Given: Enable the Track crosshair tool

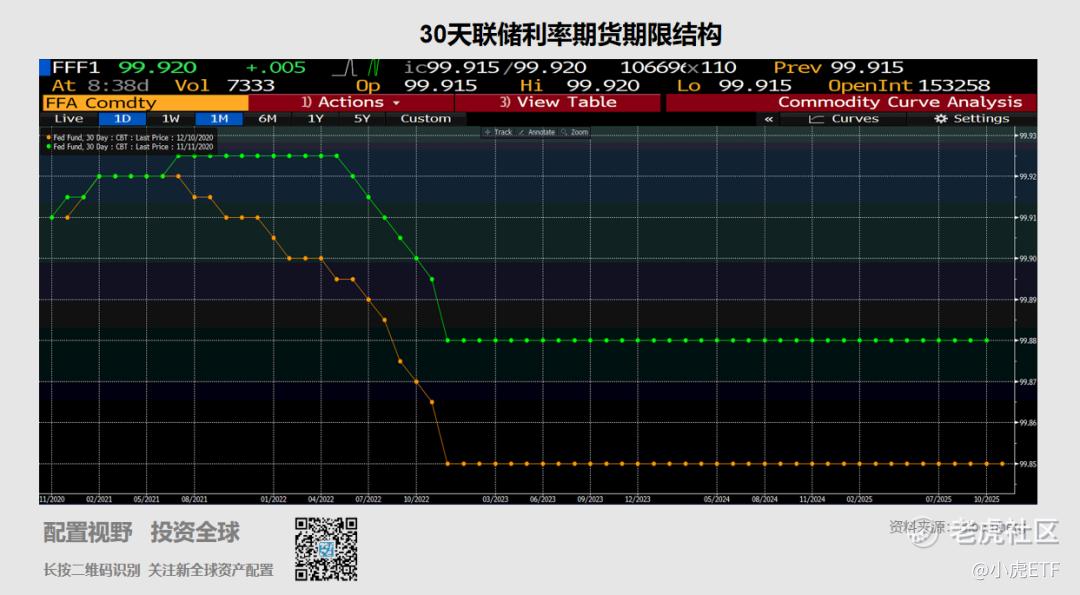Looking at the screenshot, I should (499, 132).
